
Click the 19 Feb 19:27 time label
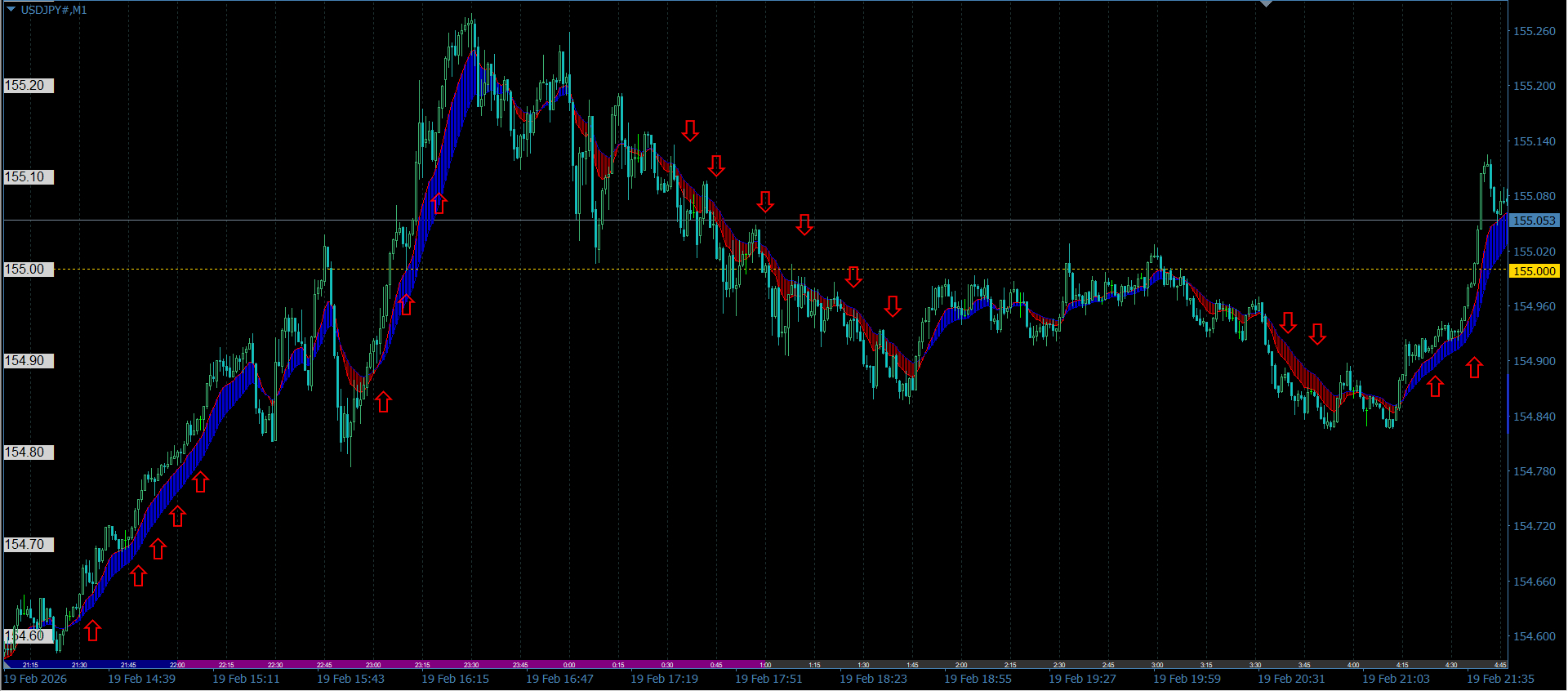tap(1083, 679)
